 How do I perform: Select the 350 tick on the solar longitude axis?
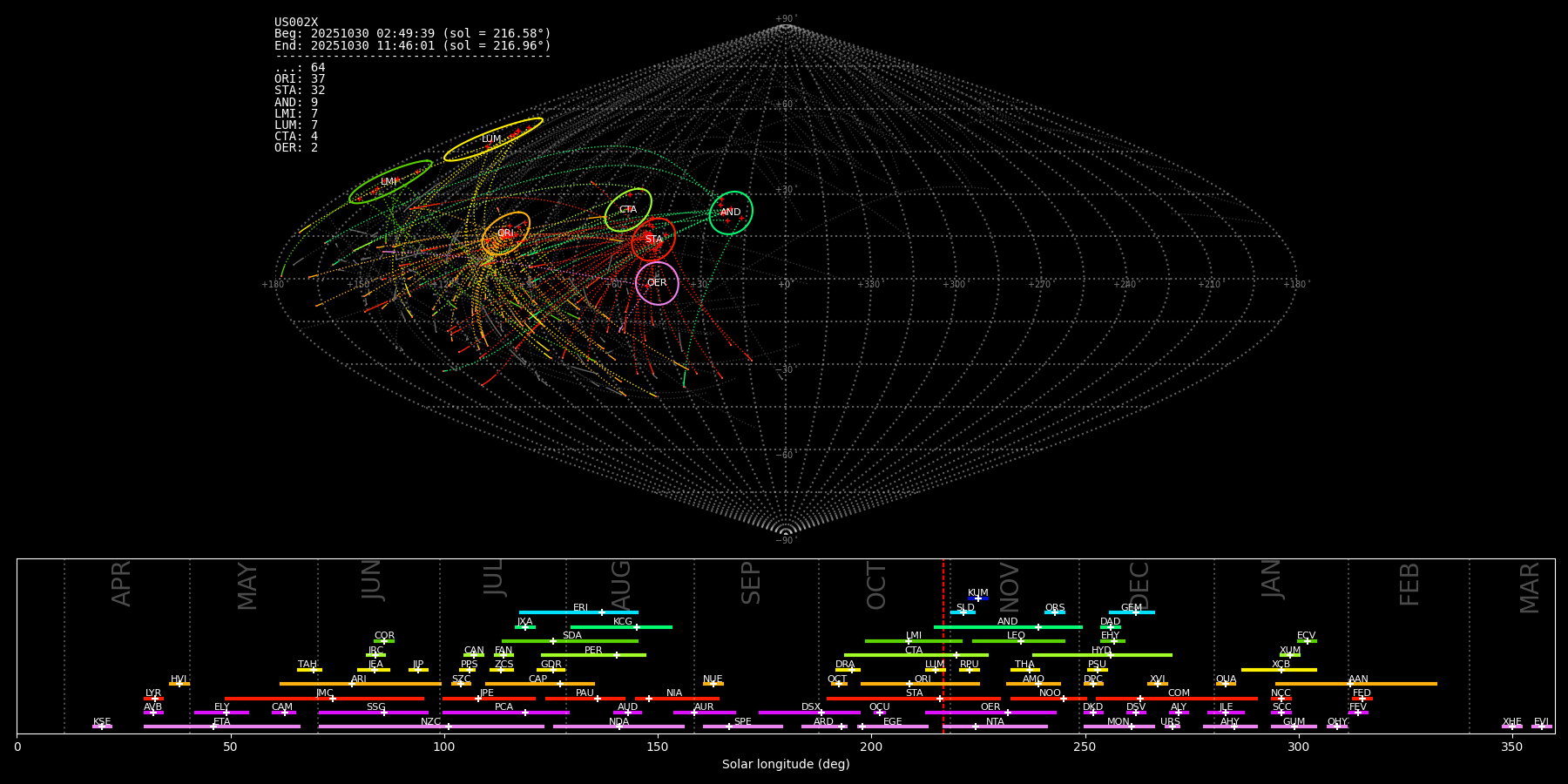pyautogui.click(x=1512, y=747)
